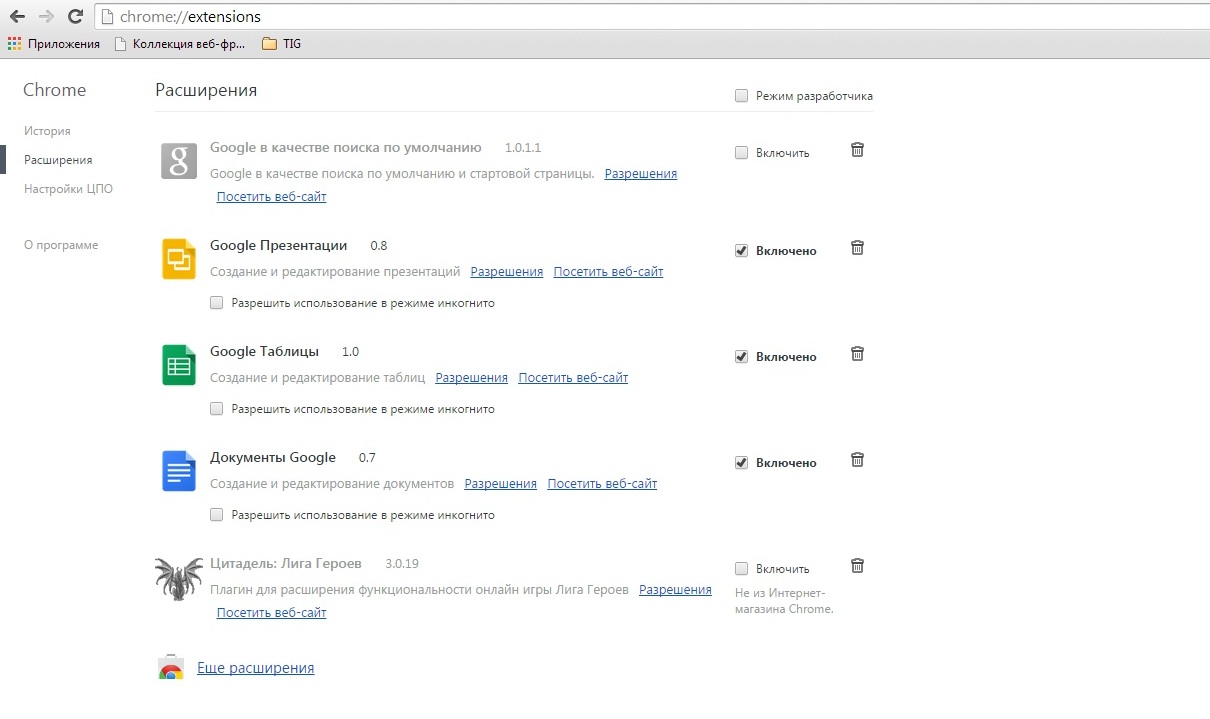
Task: Open Разрешения for Google Презентации
Action: [x=507, y=272]
